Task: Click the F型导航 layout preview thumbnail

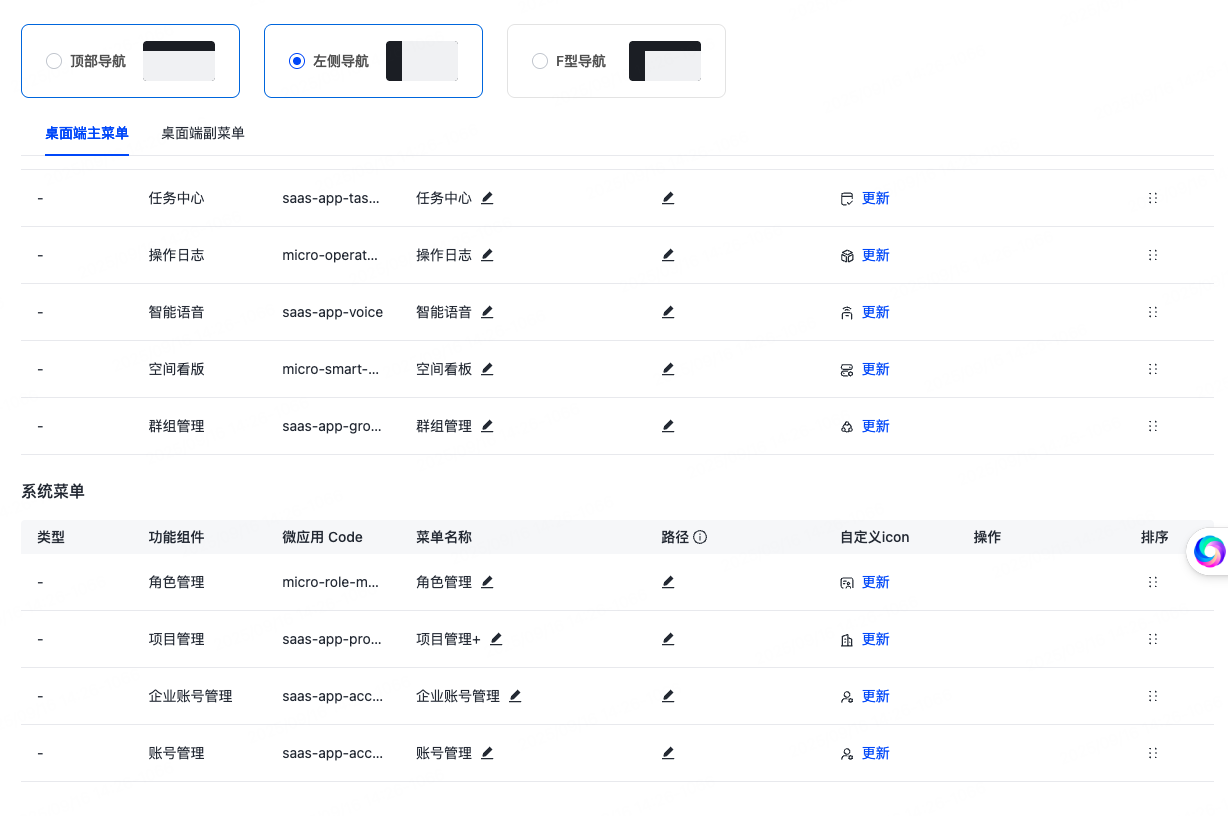Action: (x=664, y=61)
